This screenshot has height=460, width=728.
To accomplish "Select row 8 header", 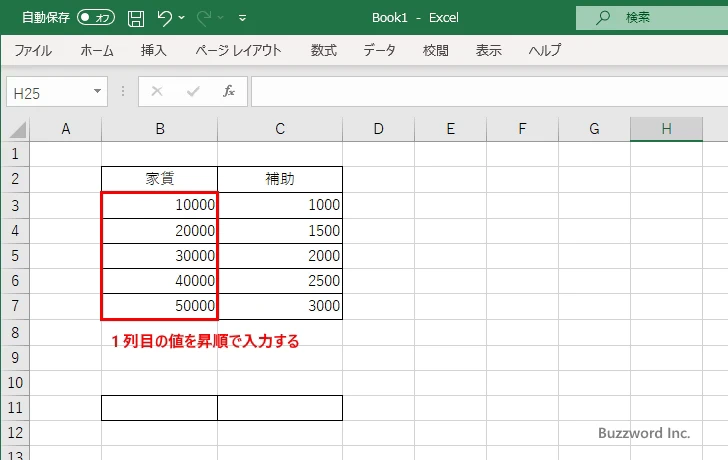I will coord(15,332).
